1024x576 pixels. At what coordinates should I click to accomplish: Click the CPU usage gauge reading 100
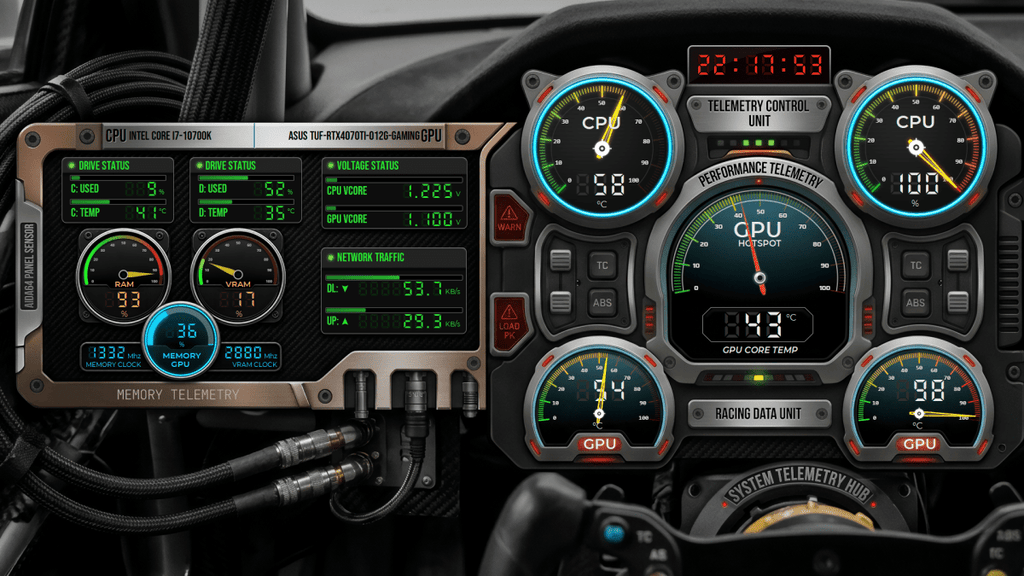pyautogui.click(x=915, y=149)
